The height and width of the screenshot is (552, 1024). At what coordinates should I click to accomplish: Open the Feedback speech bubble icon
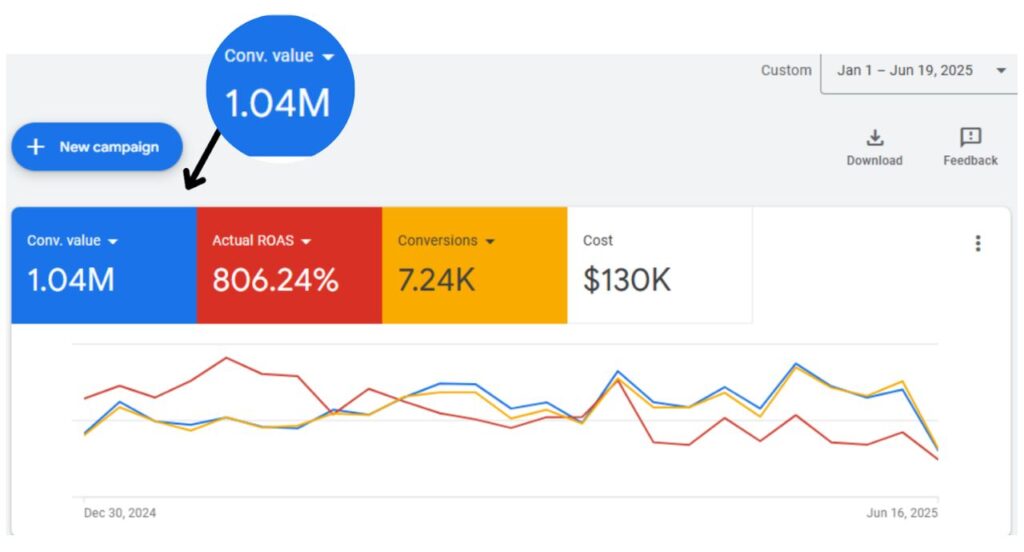tap(970, 137)
